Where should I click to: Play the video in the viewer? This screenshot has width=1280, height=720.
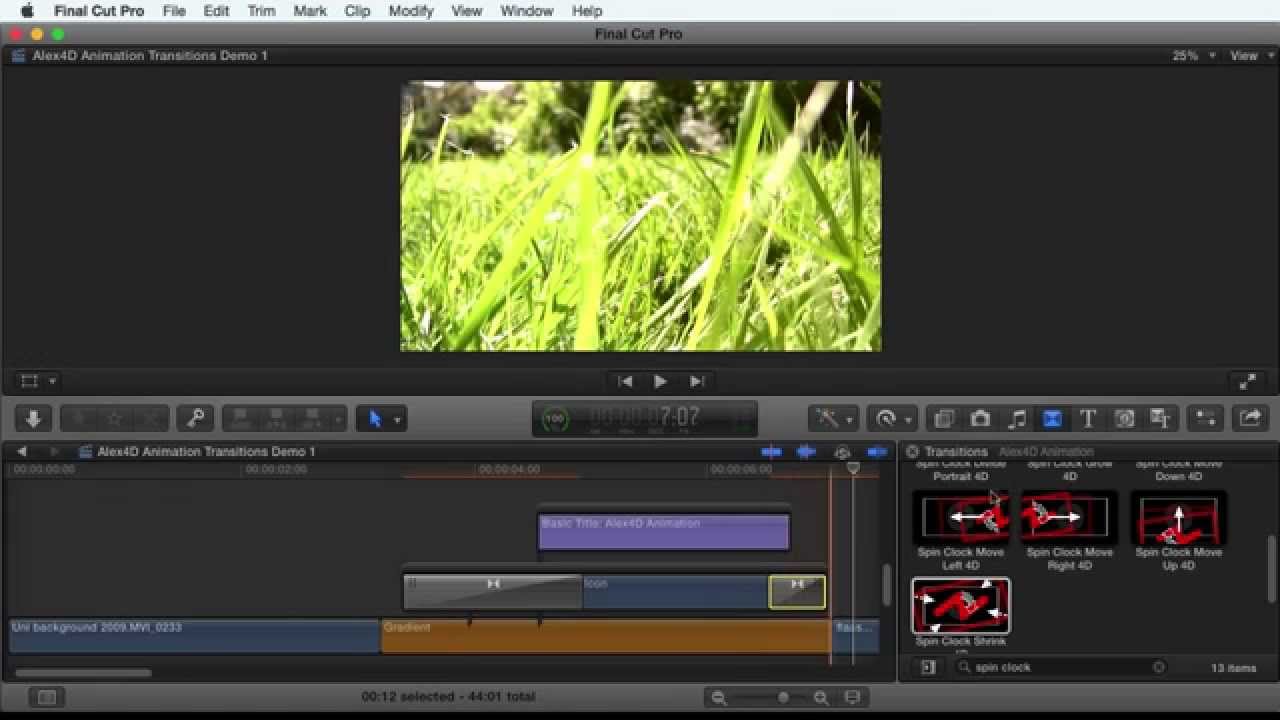click(x=660, y=381)
